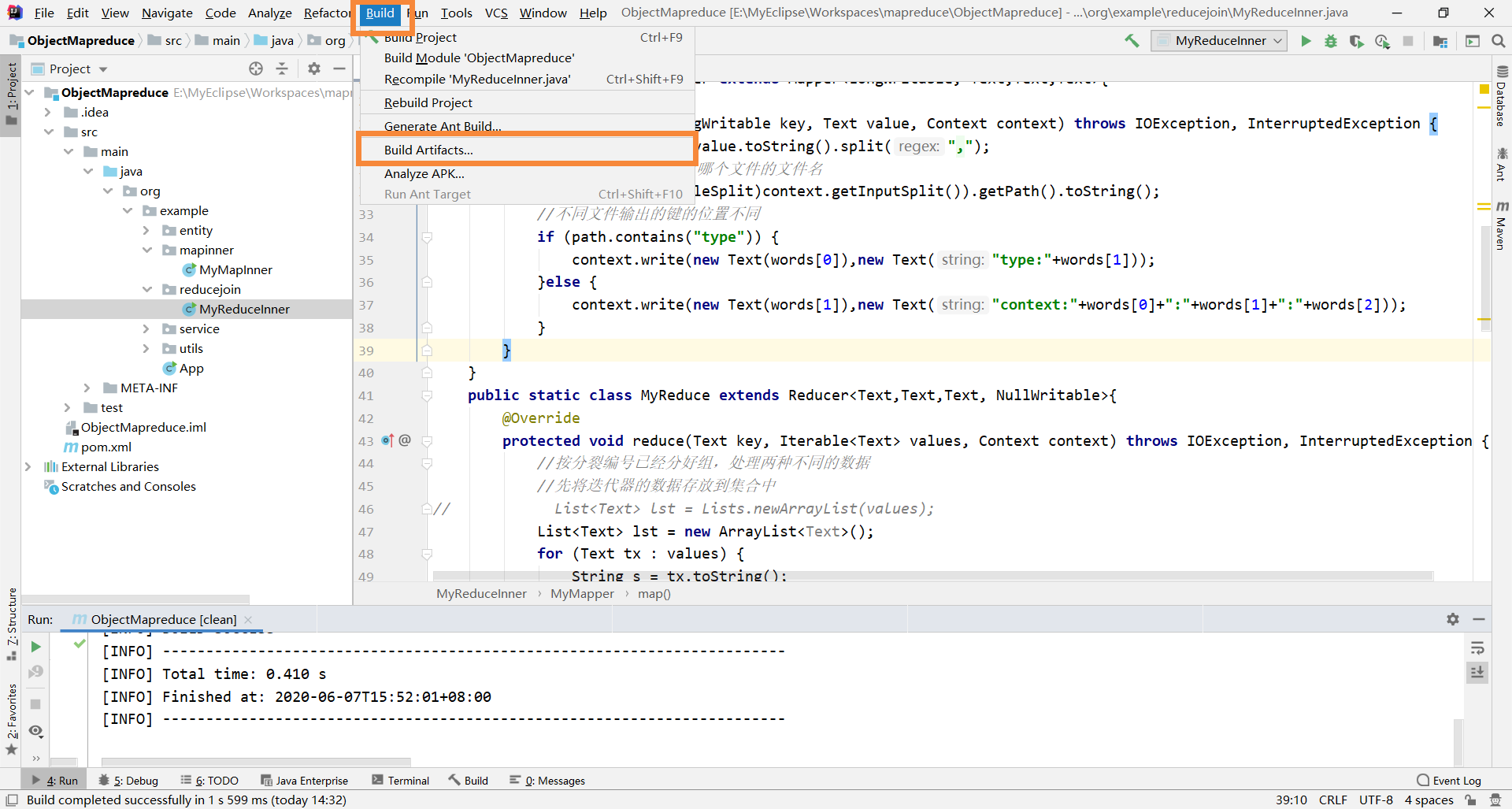The height and width of the screenshot is (809, 1512).
Task: Open pom.xml in project tree
Action: [x=106, y=447]
